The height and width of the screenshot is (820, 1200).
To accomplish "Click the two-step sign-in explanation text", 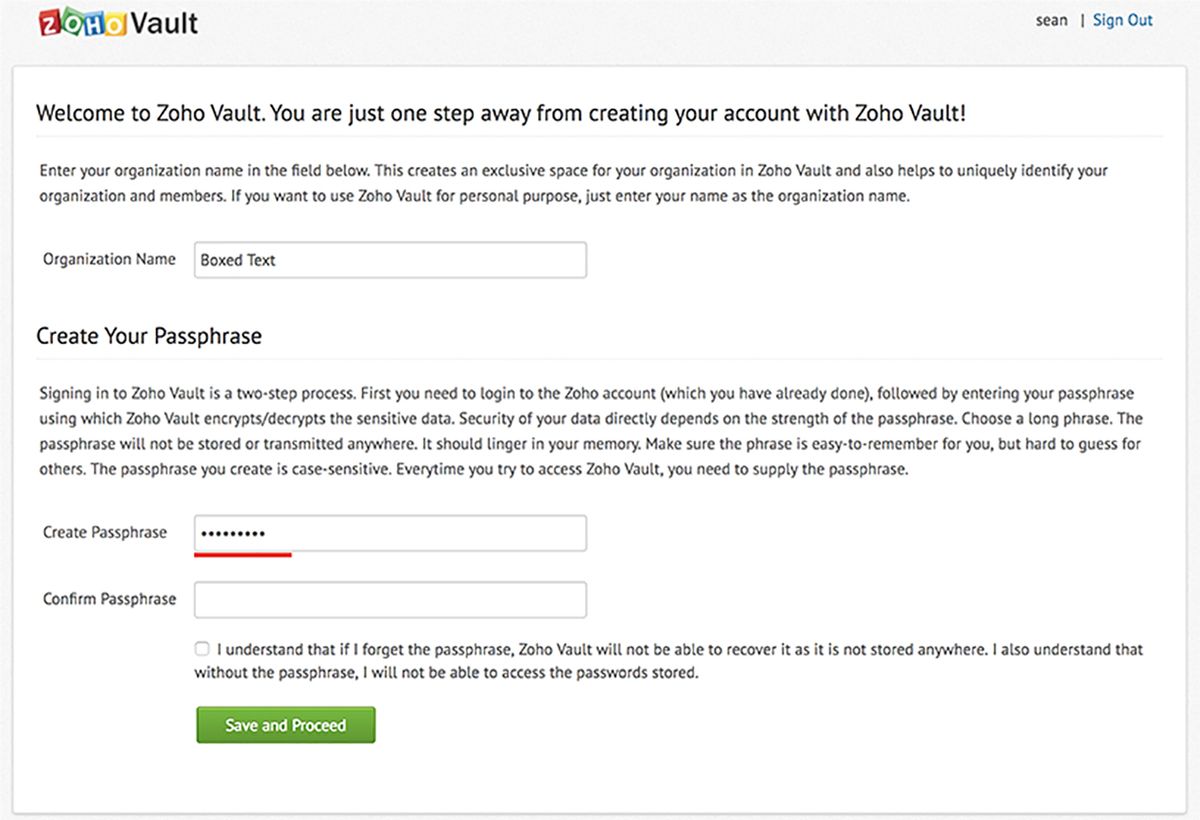I will coord(590,430).
